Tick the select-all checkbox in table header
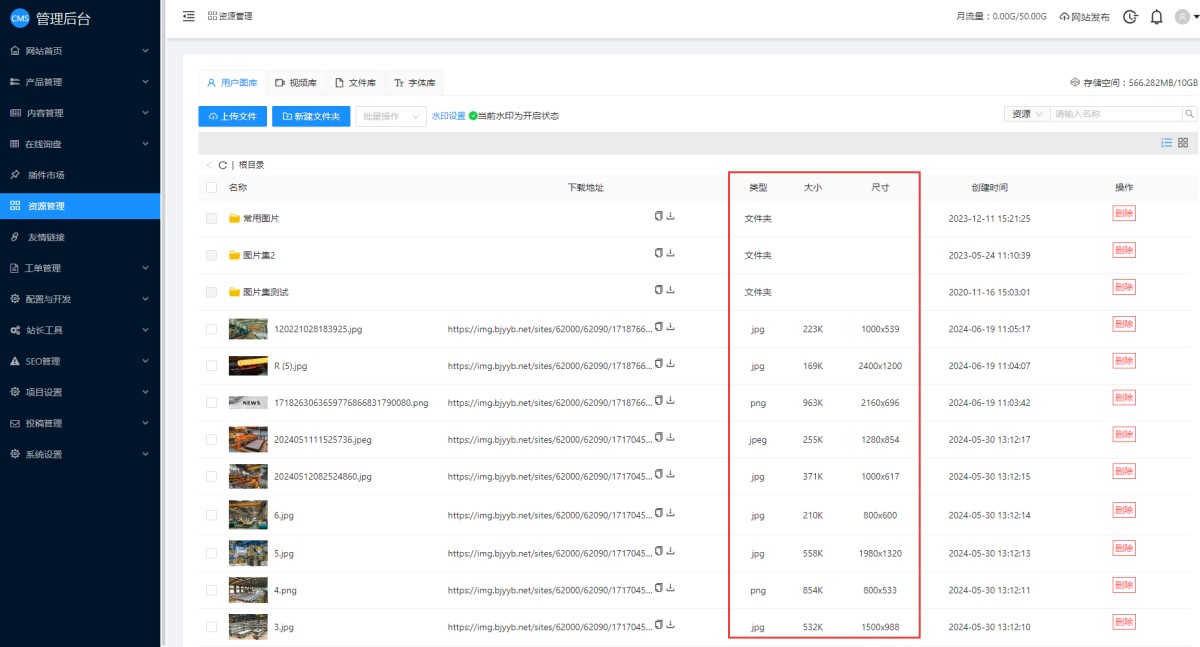The height and width of the screenshot is (647, 1200). point(211,187)
